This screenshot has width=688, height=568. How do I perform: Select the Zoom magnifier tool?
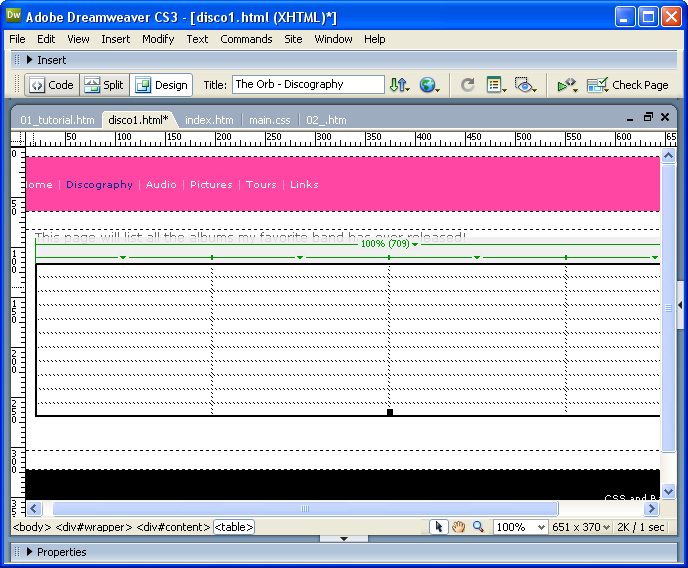pyautogui.click(x=478, y=527)
